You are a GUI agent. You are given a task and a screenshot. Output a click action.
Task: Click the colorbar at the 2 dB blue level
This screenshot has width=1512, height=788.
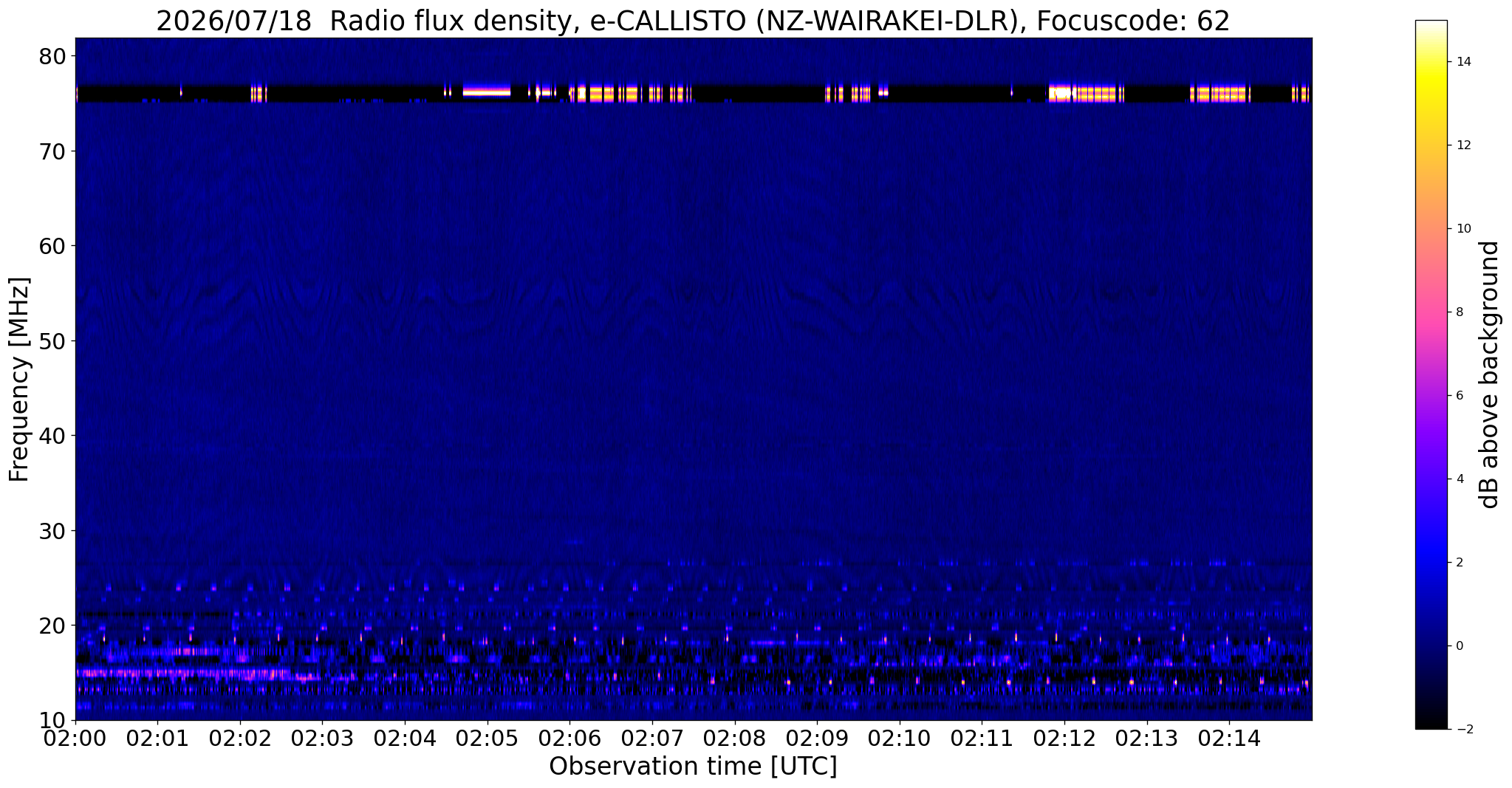[1431, 562]
